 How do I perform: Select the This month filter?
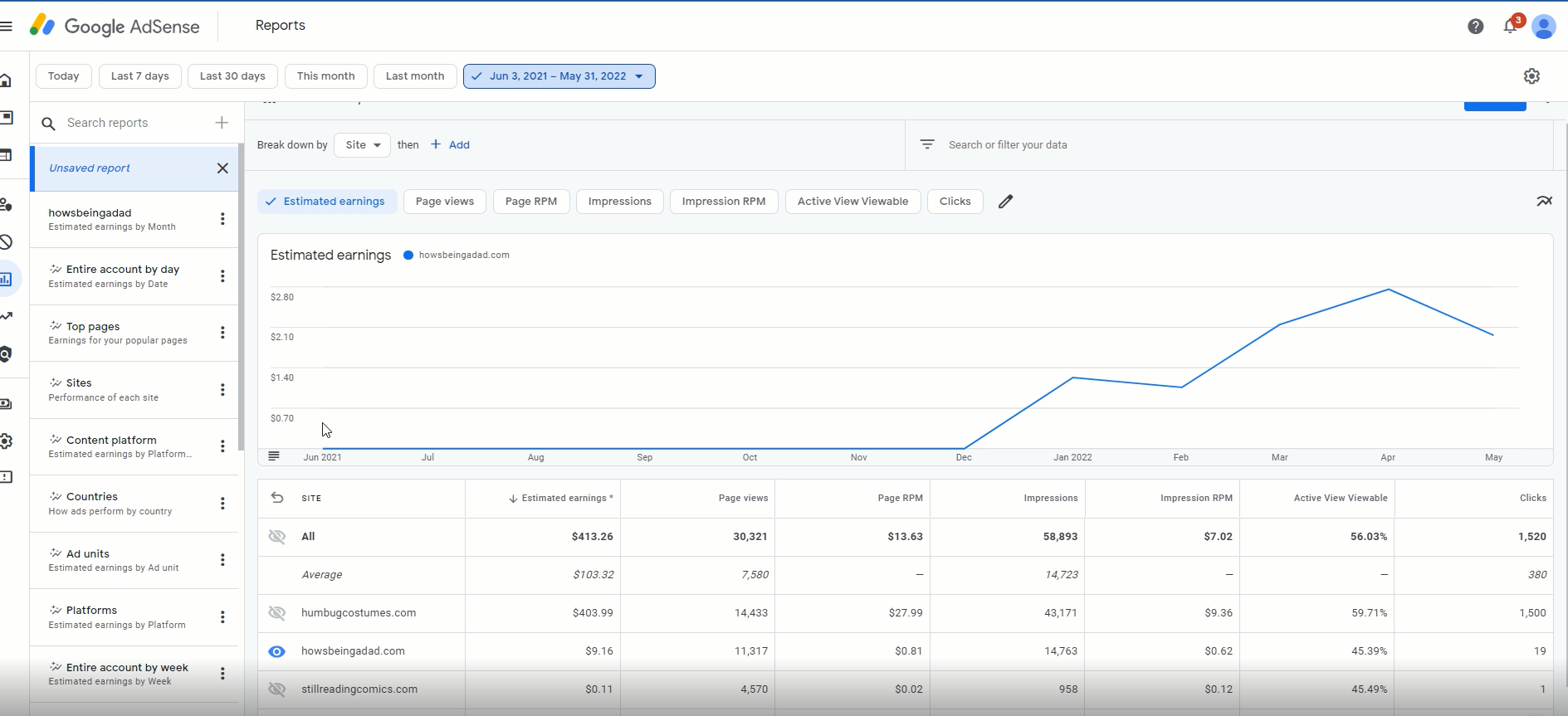(x=326, y=76)
